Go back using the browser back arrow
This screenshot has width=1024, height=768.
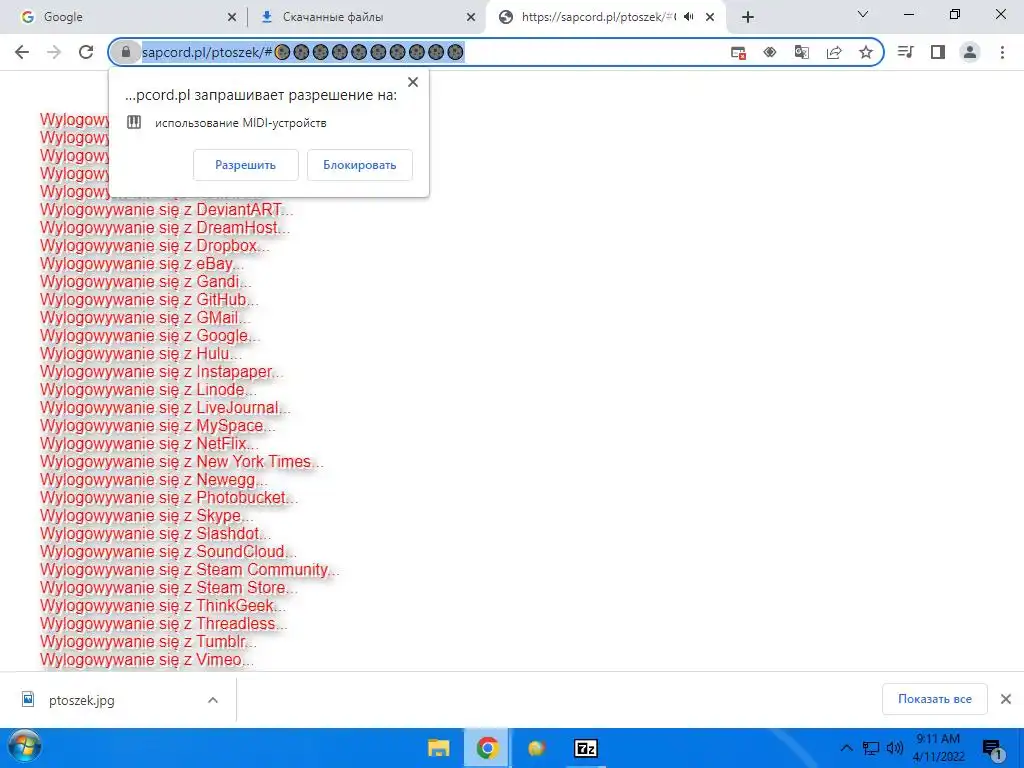click(22, 52)
